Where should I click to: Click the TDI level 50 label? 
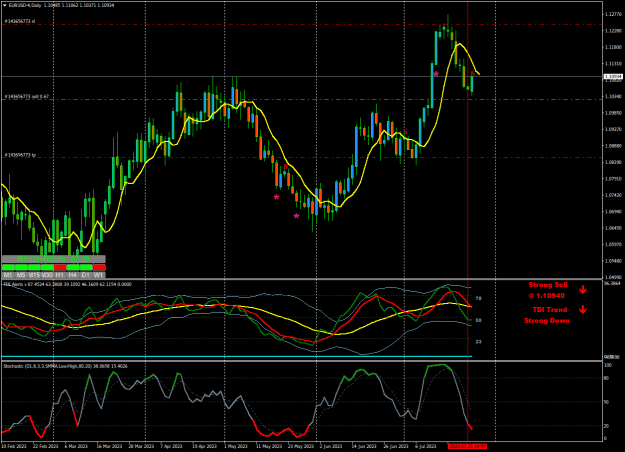478,320
